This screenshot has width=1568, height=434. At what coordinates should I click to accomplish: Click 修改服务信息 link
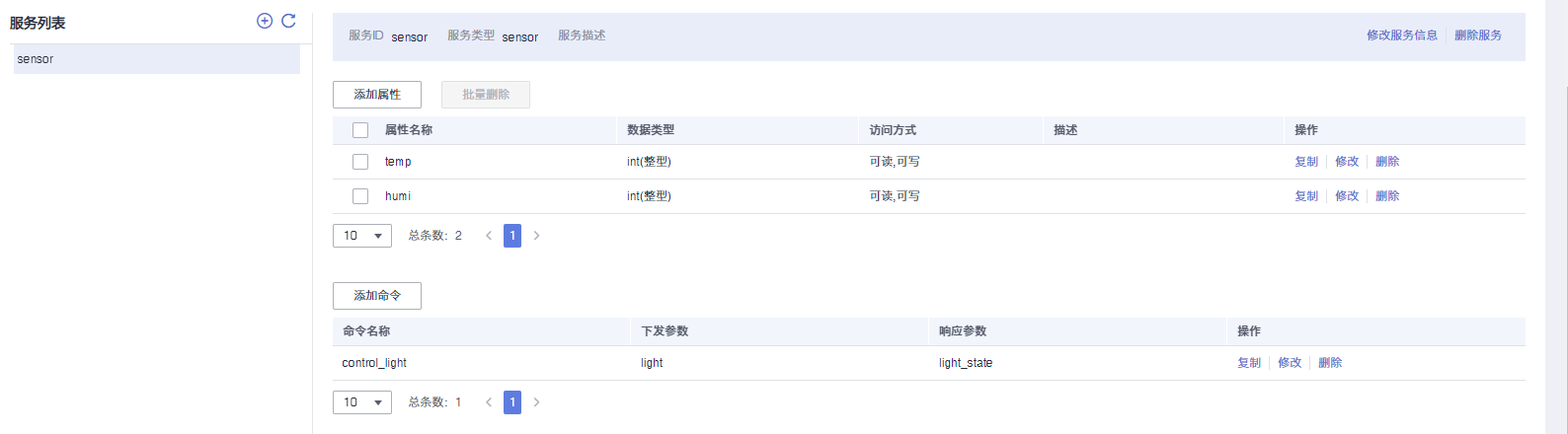[x=1401, y=36]
